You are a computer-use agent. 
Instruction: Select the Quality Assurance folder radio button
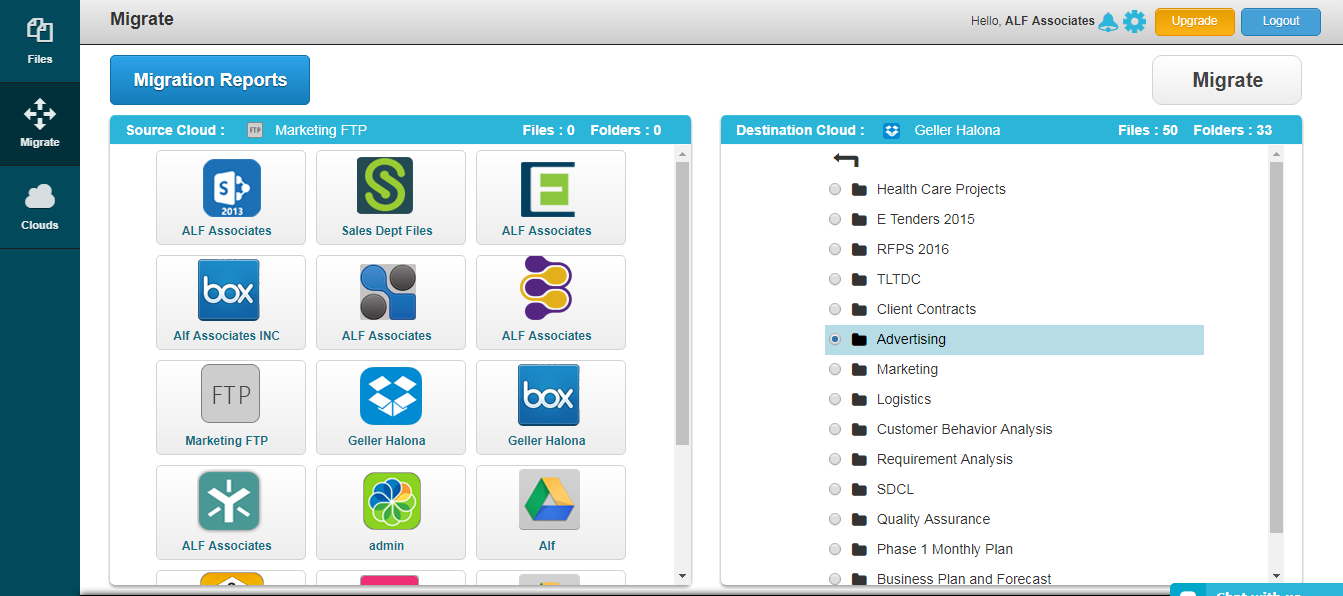[x=835, y=519]
